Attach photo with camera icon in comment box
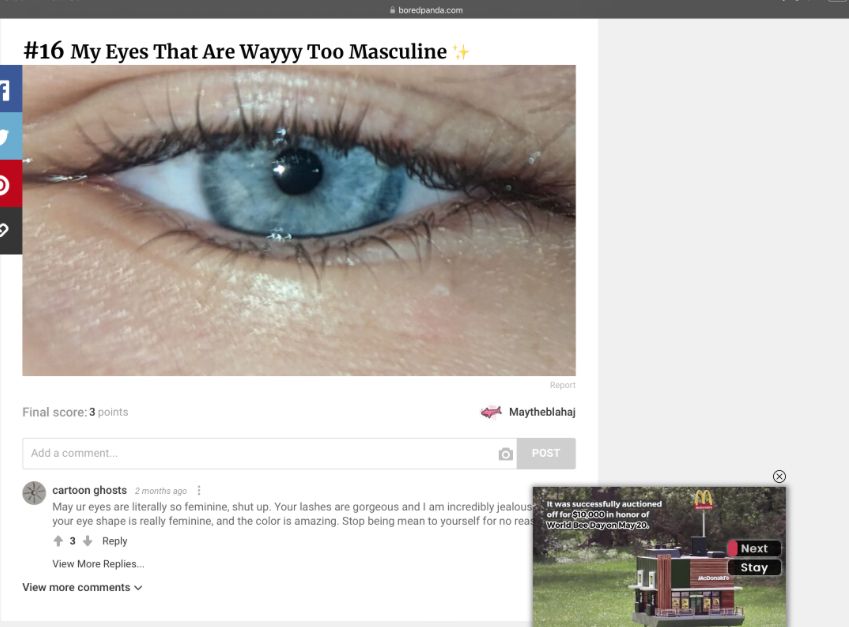The width and height of the screenshot is (849, 627). tap(505, 454)
